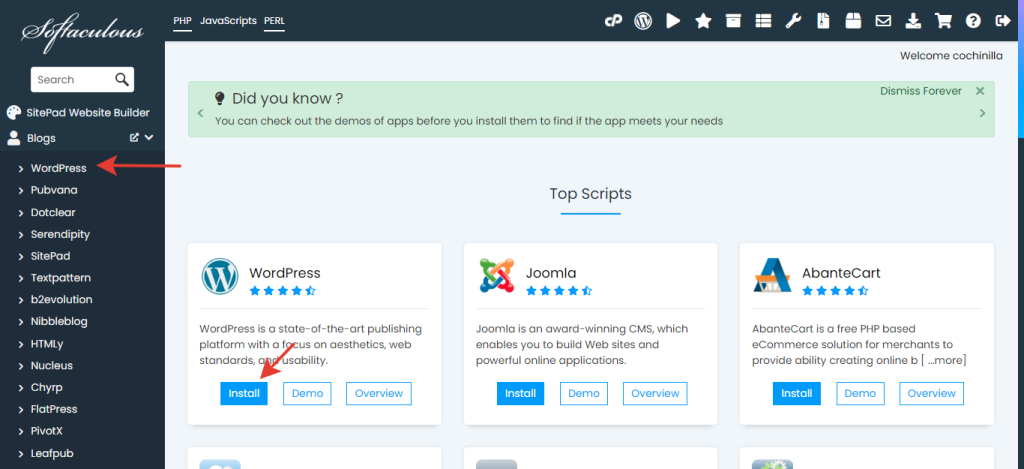Switch to the PHP scripts tab
The width and height of the screenshot is (1024, 469).
182,21
